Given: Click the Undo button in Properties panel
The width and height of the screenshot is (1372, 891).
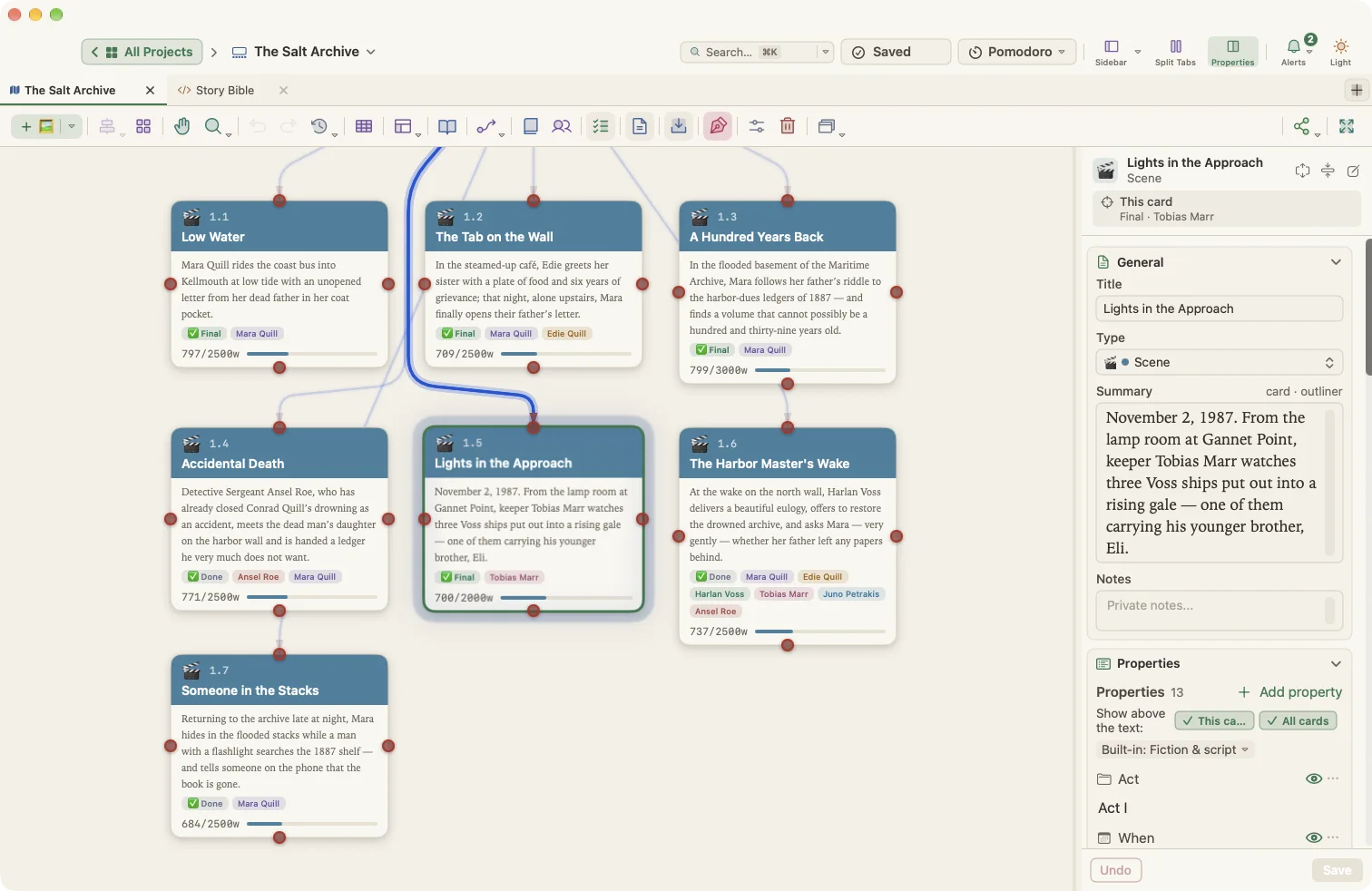Looking at the screenshot, I should click(x=1115, y=870).
